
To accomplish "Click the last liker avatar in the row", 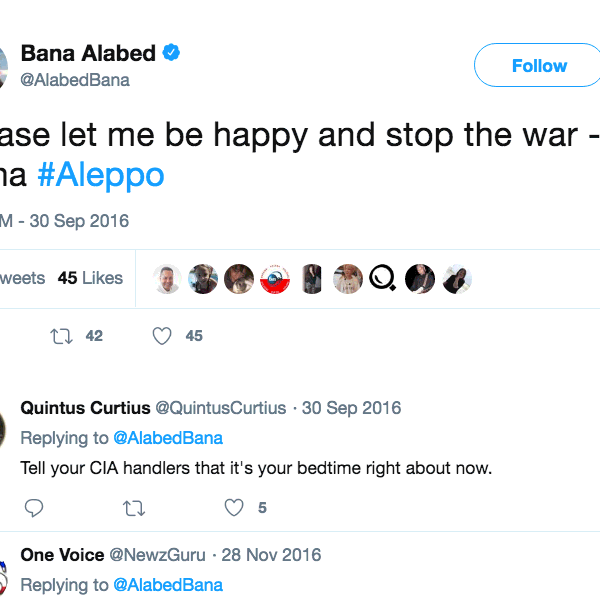I will point(456,279).
